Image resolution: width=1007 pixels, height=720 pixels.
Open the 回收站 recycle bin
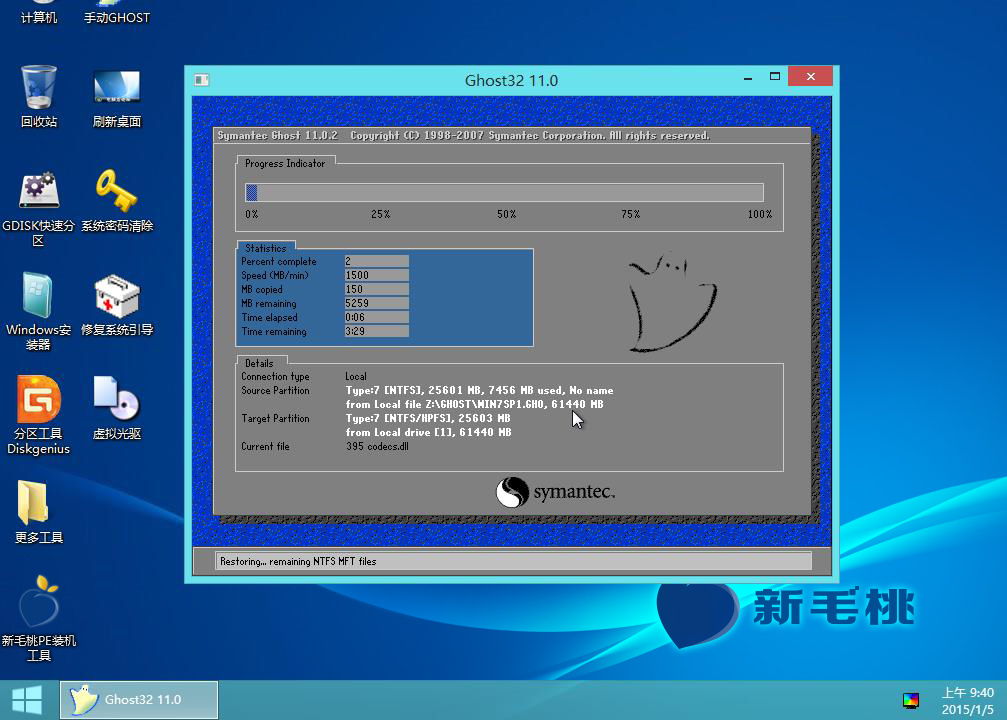coord(39,96)
